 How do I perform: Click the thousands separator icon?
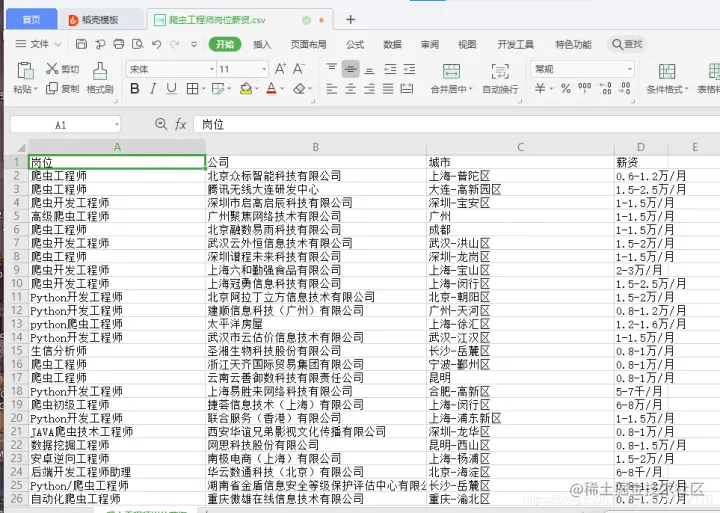coord(585,87)
